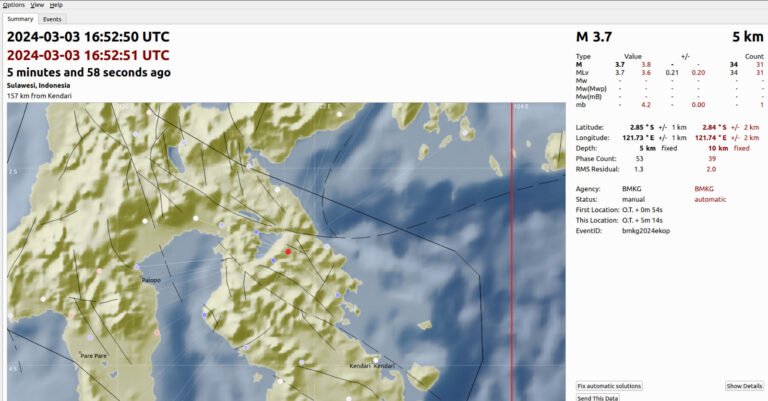The image size is (768, 401).
Task: Click the Fix automatic solutions button
Action: (609, 386)
